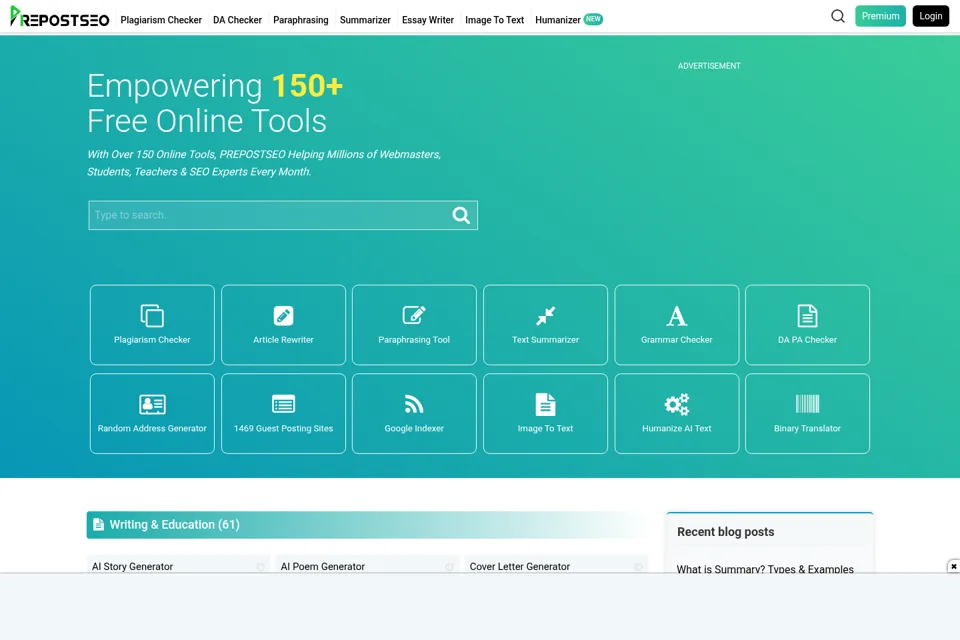Open the Article Rewriter card label

(x=283, y=339)
